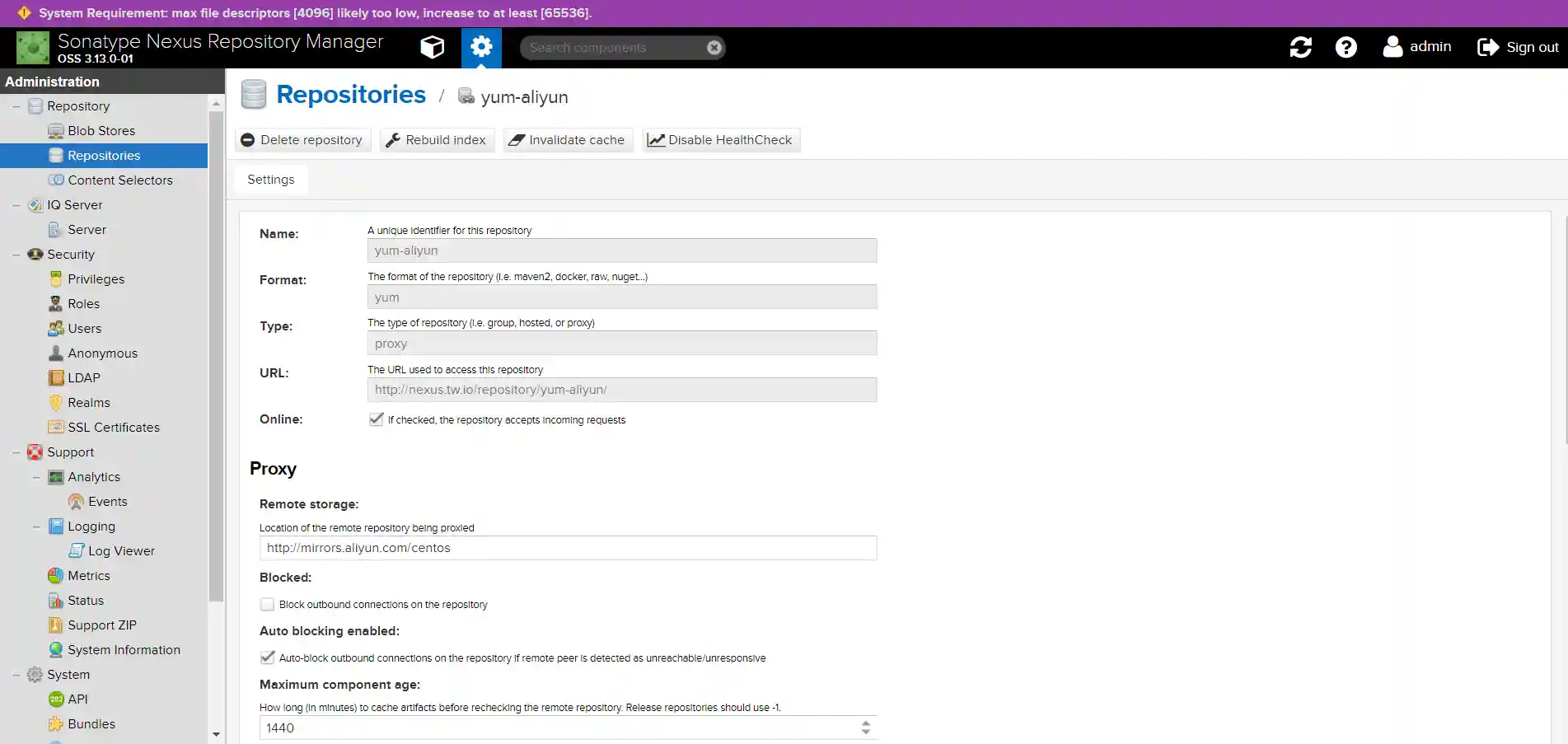Click the Support ZIP icon
The image size is (1568, 744).
coord(56,625)
